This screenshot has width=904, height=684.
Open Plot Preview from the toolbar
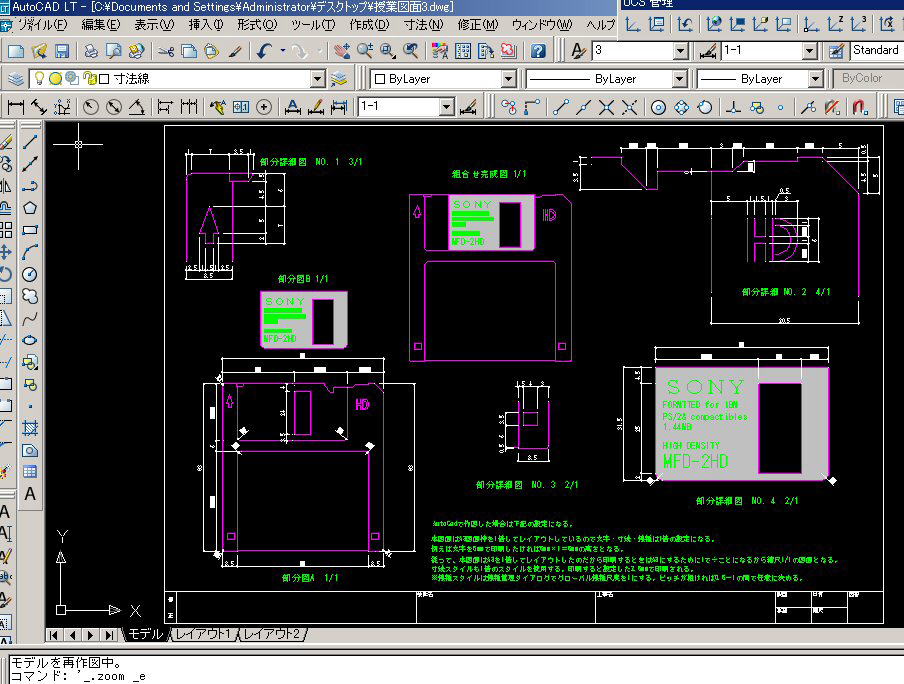pos(114,51)
